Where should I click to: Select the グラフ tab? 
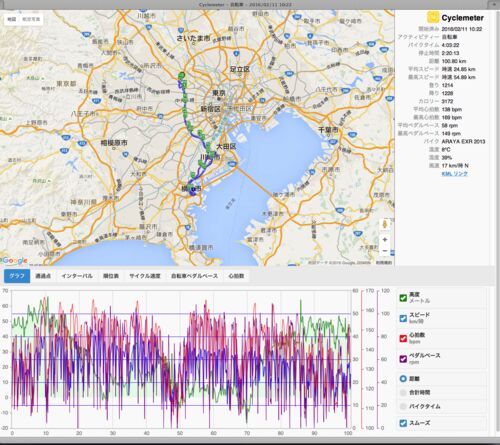(17, 276)
